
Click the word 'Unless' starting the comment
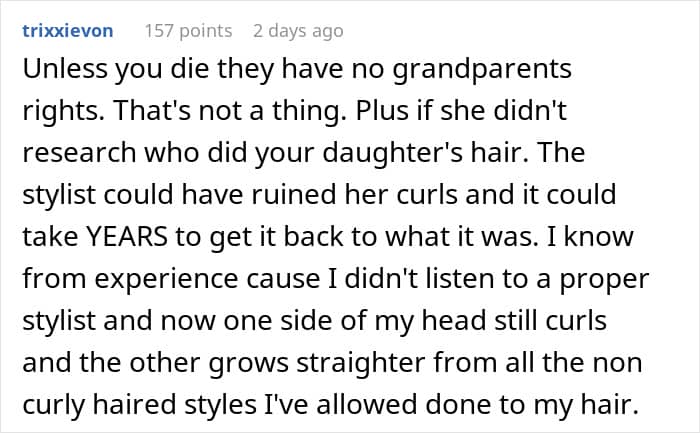click(x=65, y=69)
